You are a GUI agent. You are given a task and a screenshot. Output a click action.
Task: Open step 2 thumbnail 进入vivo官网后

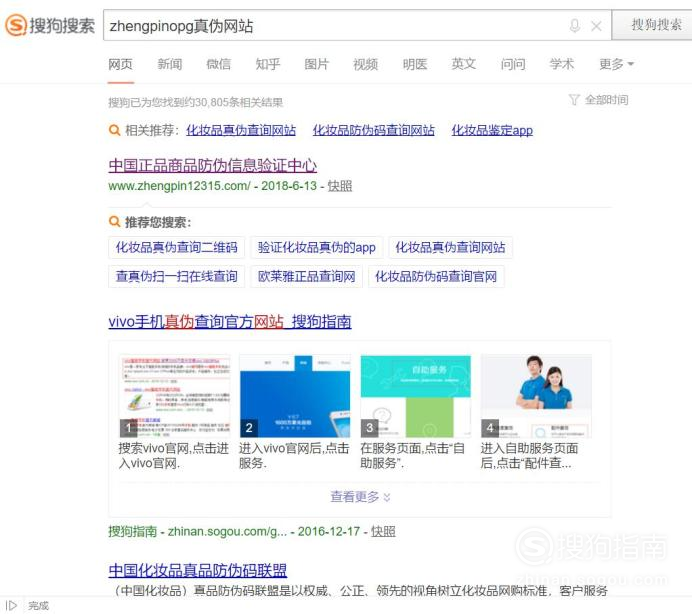tap(295, 396)
